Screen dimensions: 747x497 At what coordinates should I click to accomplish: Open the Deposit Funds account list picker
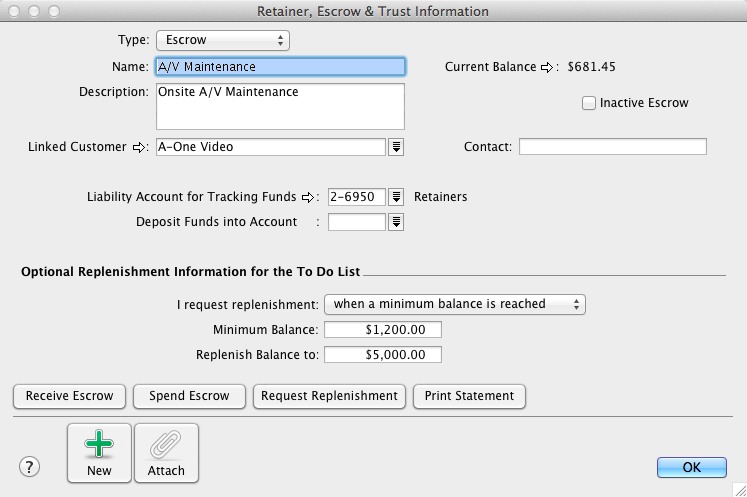pyautogui.click(x=396, y=222)
